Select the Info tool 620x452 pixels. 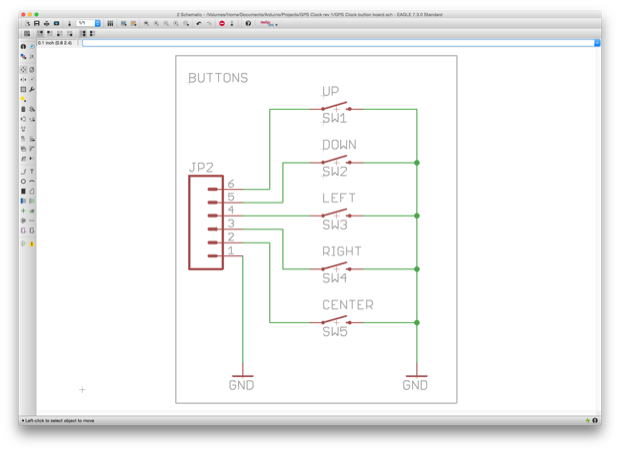coord(23,47)
